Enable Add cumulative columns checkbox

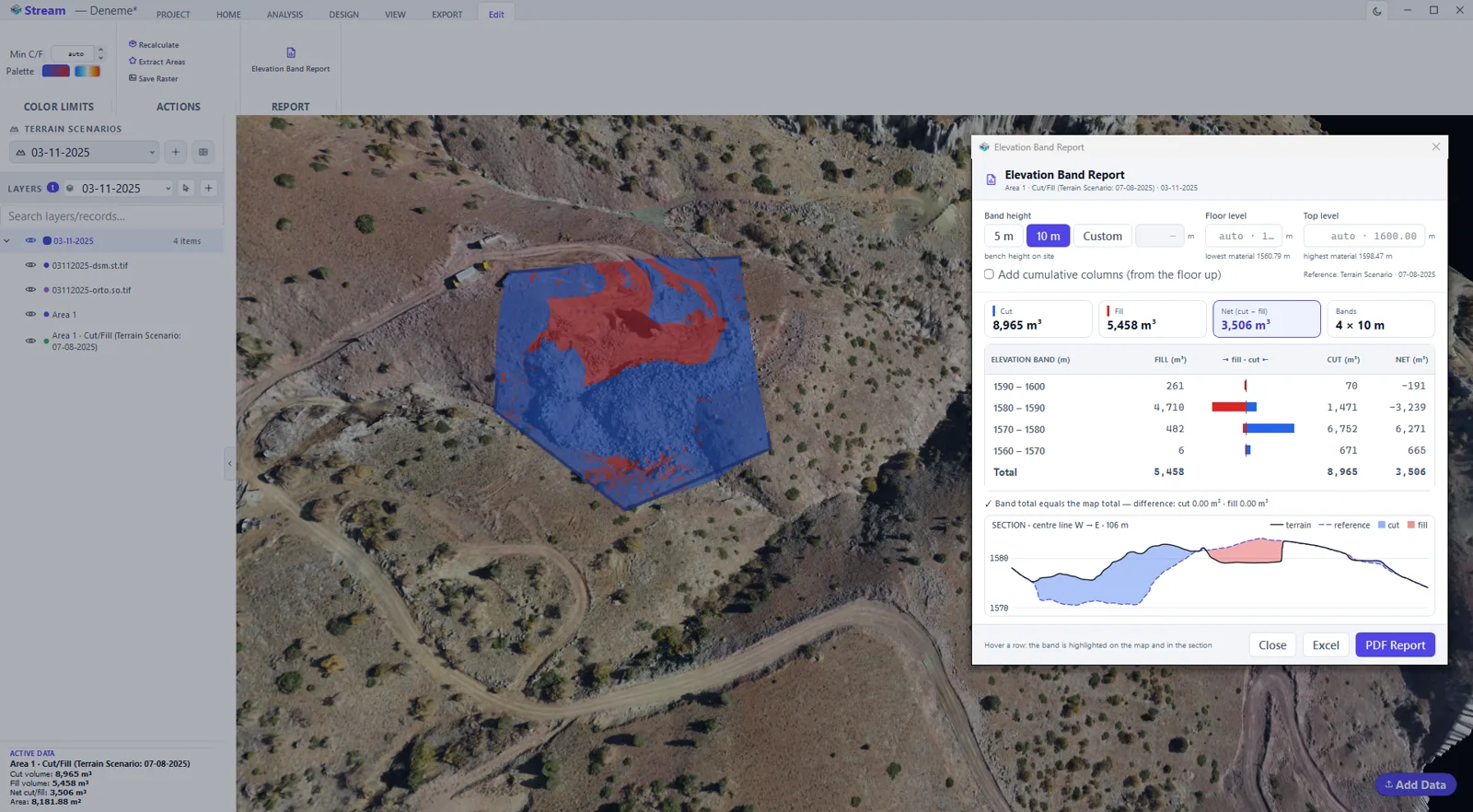coord(989,274)
